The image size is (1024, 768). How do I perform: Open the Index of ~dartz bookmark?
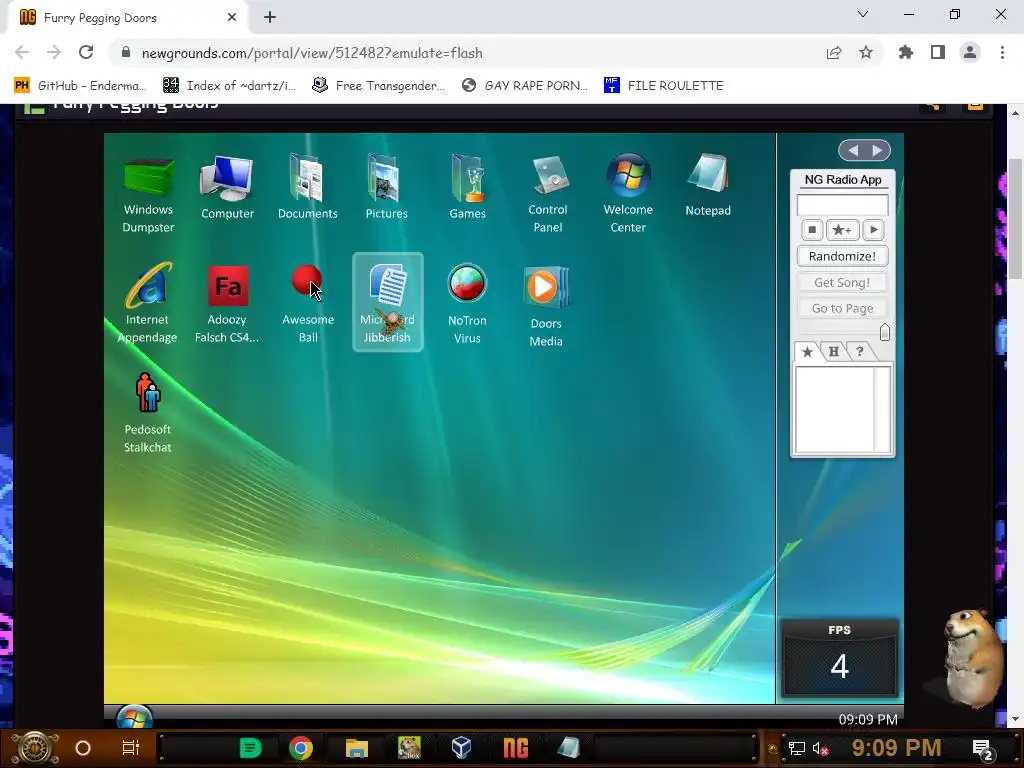pos(229,86)
